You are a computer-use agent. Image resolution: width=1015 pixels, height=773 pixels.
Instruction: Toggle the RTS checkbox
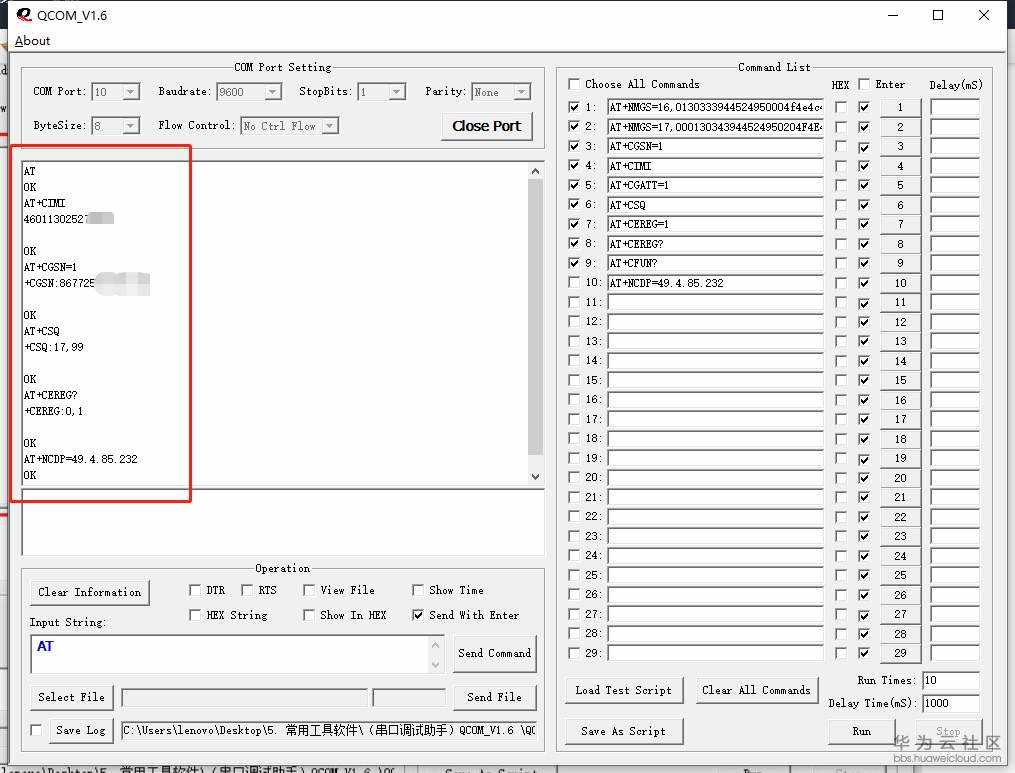(x=247, y=590)
